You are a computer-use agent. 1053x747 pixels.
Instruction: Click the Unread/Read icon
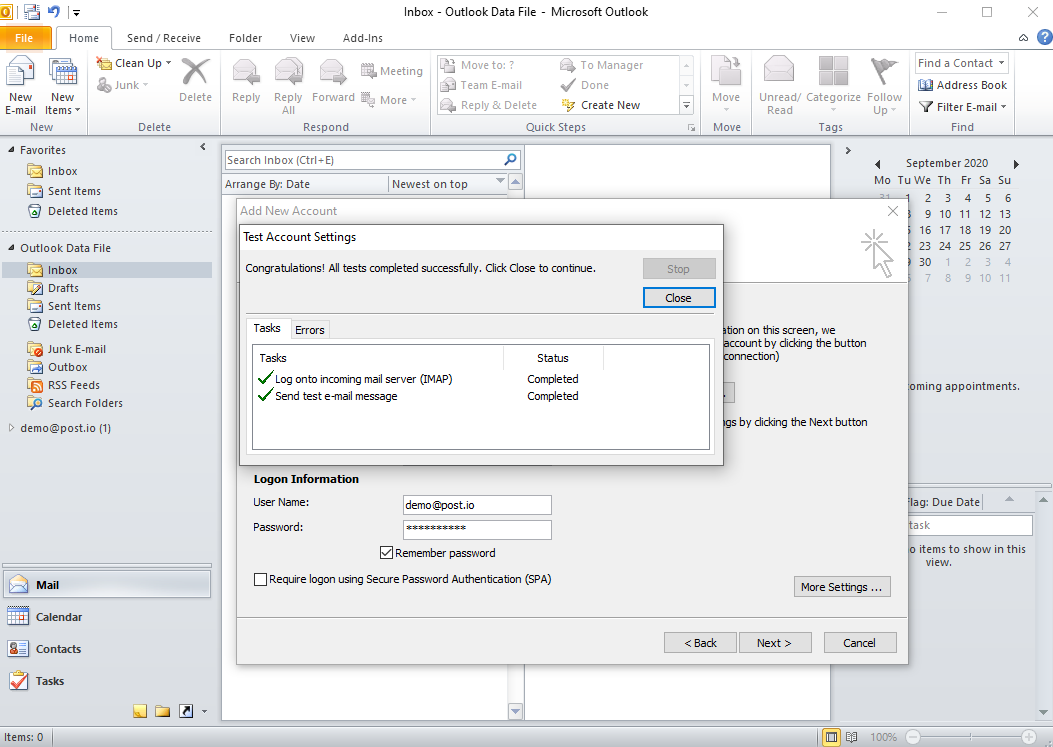(779, 71)
